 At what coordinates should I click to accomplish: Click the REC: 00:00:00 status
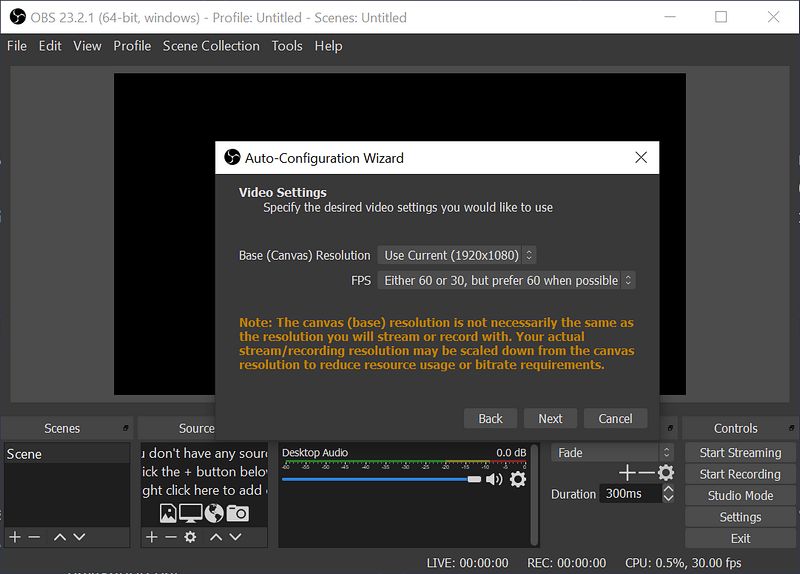click(x=566, y=563)
